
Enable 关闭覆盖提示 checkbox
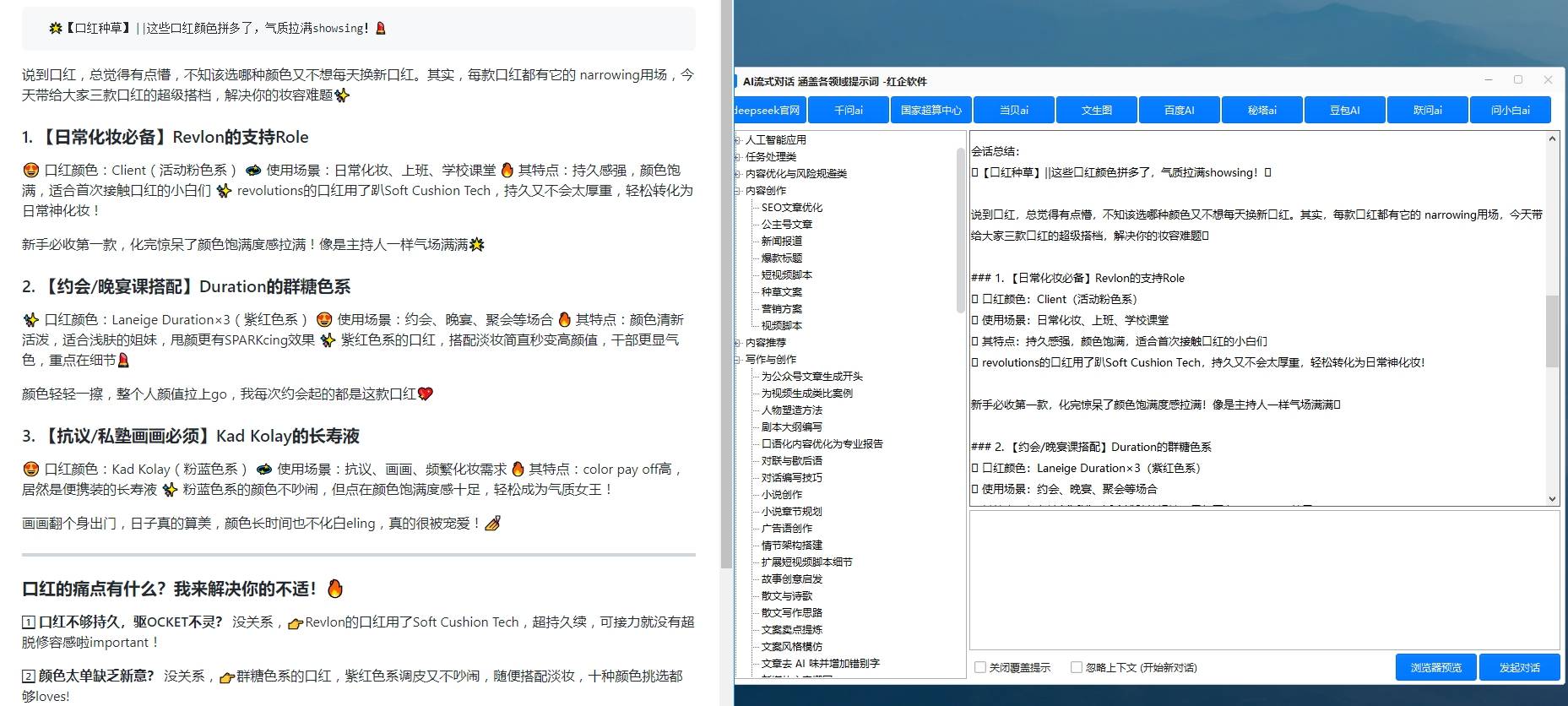(980, 667)
